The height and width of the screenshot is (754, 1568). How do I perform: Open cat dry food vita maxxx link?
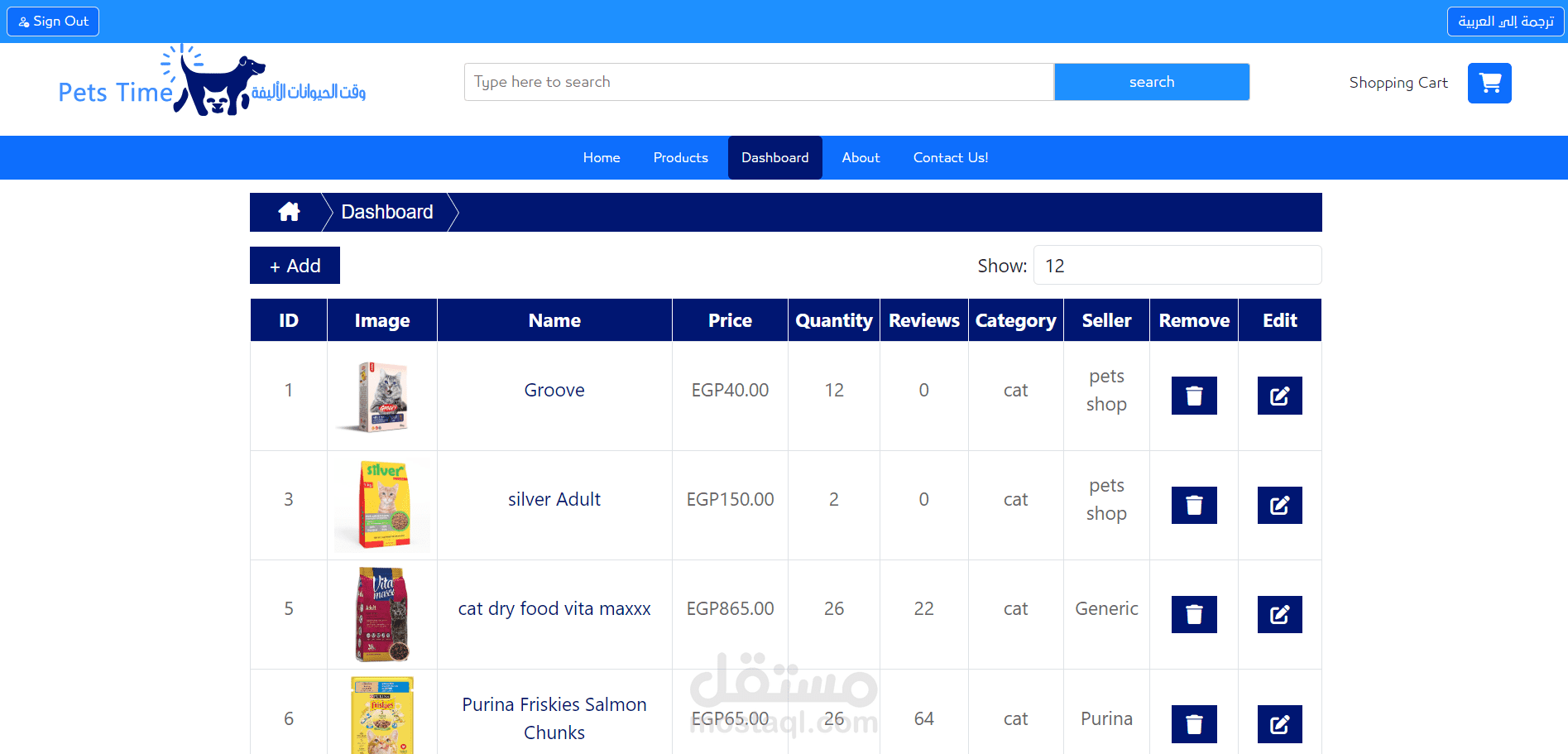(x=554, y=608)
